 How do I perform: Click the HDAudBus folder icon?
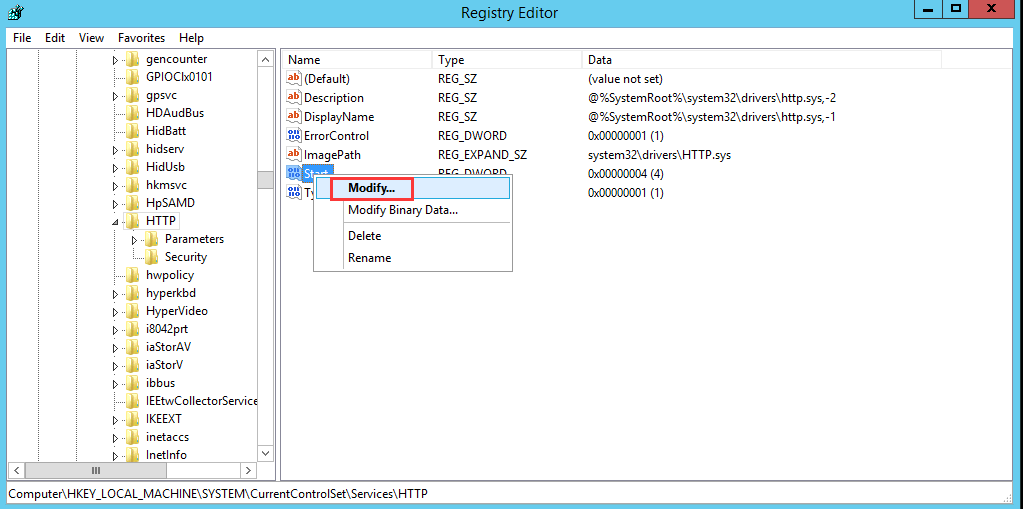[132, 113]
